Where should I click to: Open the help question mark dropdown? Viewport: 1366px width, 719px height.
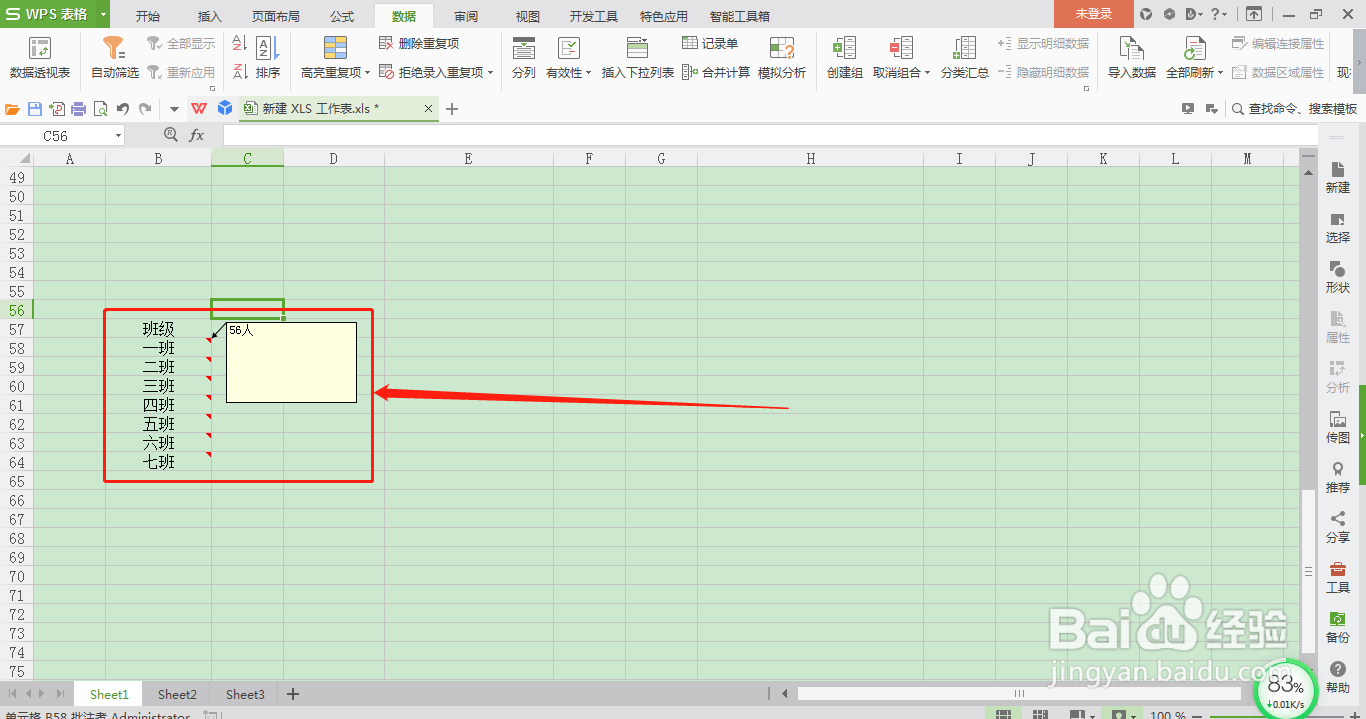1219,14
